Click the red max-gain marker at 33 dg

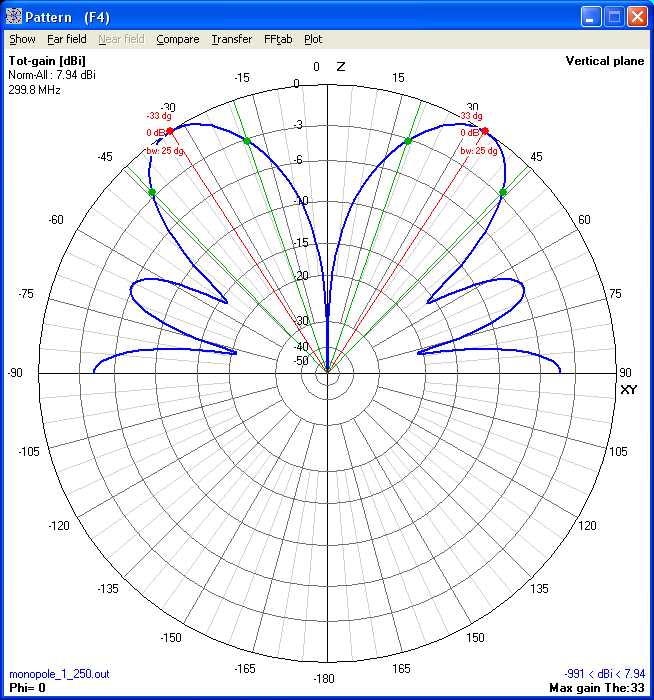click(485, 131)
